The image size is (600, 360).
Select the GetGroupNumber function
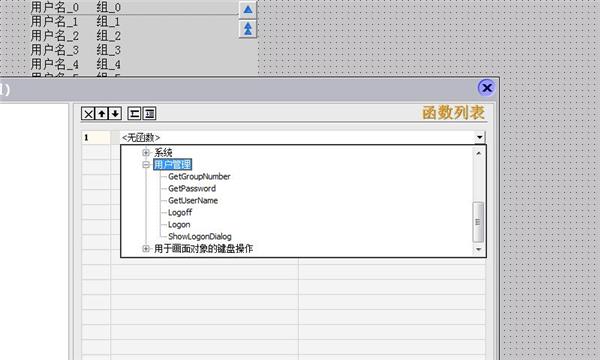pos(199,176)
